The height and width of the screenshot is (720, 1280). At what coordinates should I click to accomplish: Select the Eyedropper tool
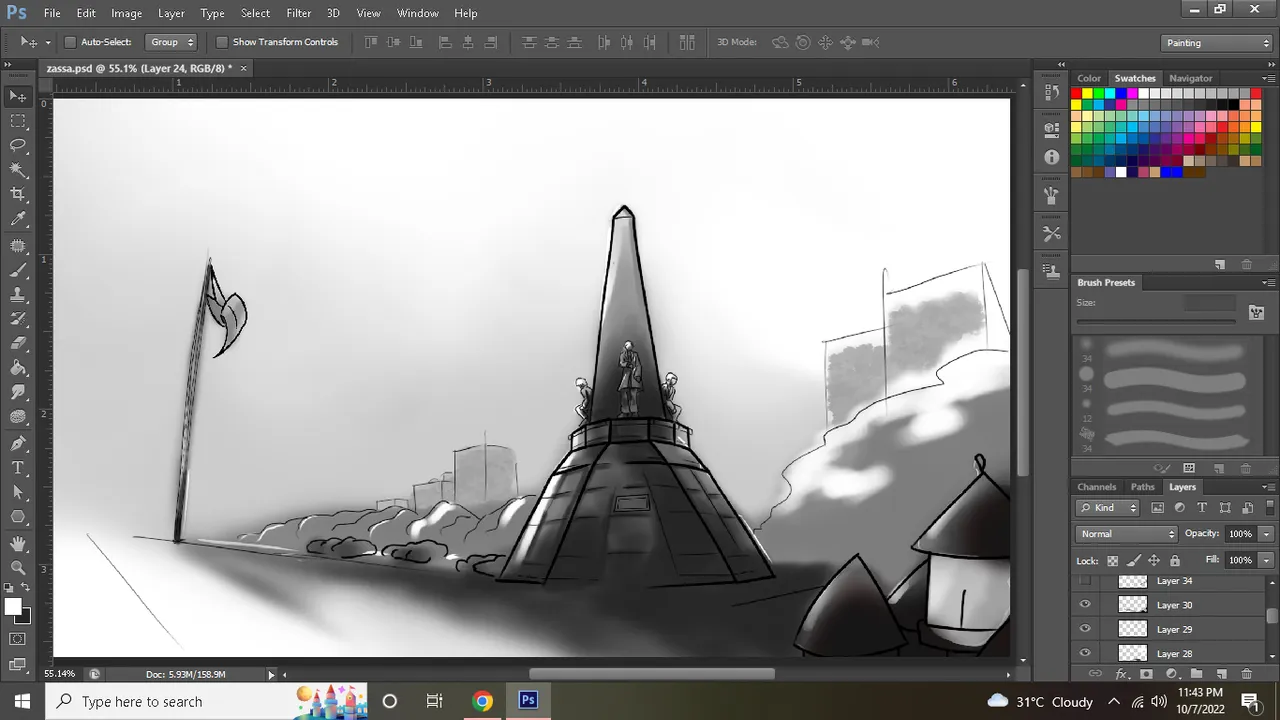point(18,220)
